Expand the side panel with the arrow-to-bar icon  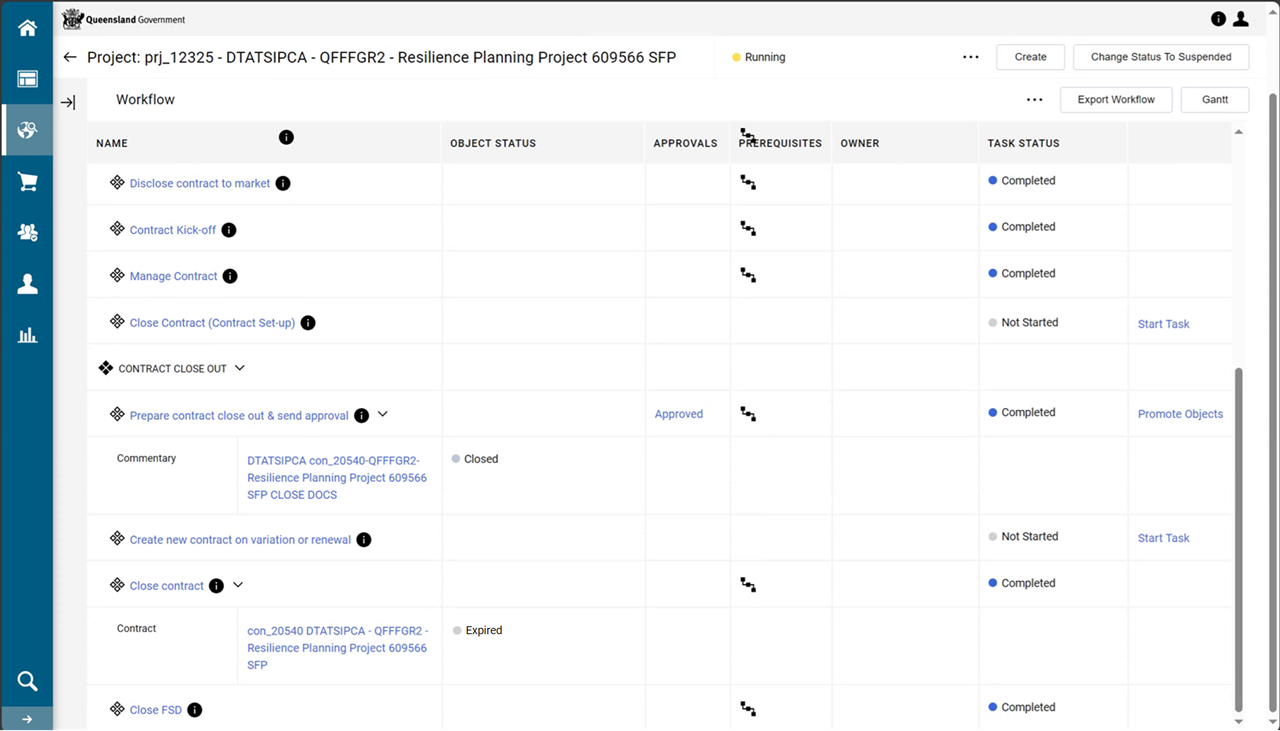68,102
